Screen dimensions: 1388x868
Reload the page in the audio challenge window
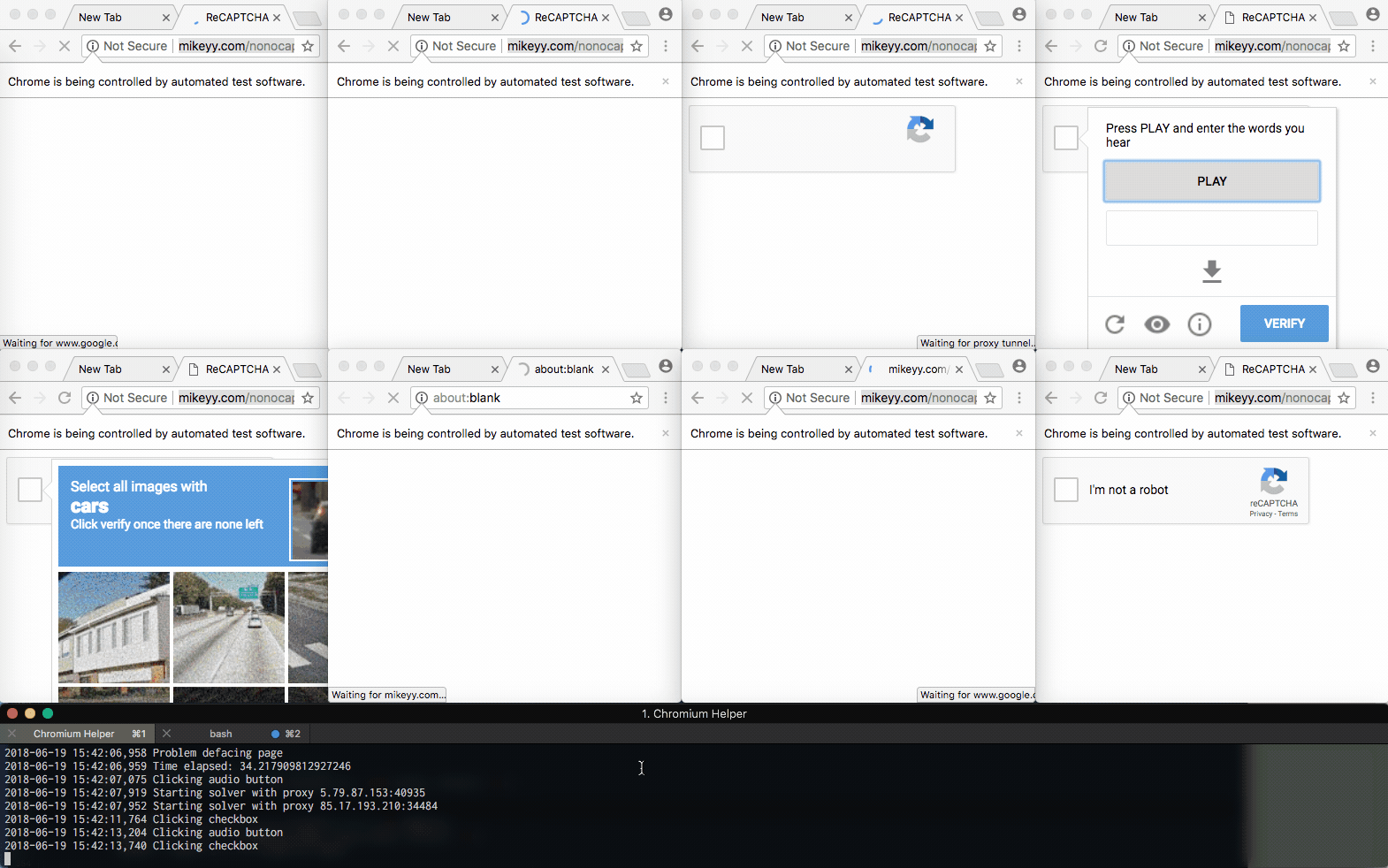(x=1101, y=46)
